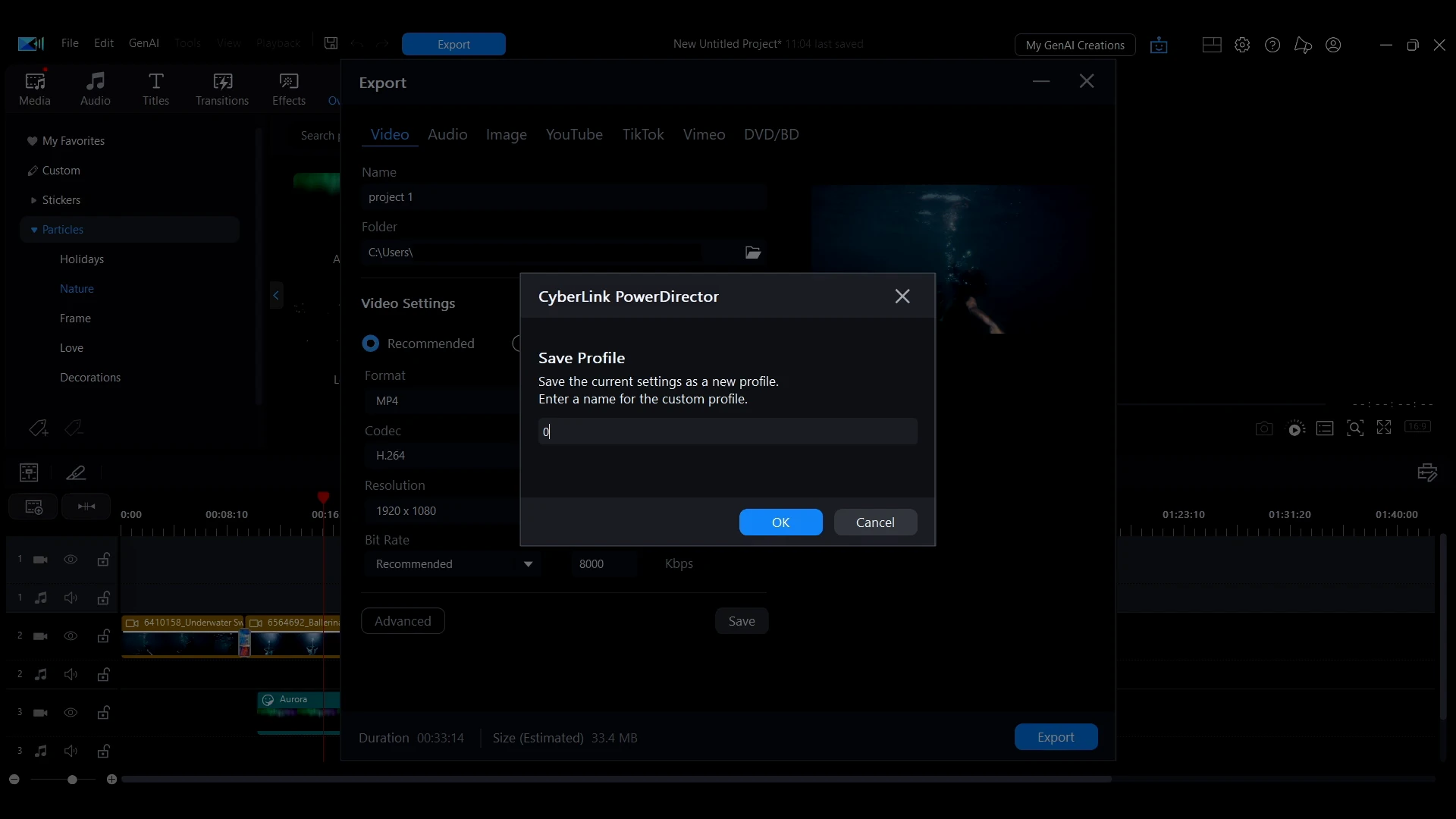1456x819 pixels.
Task: Click the profile name input field
Action: [727, 431]
